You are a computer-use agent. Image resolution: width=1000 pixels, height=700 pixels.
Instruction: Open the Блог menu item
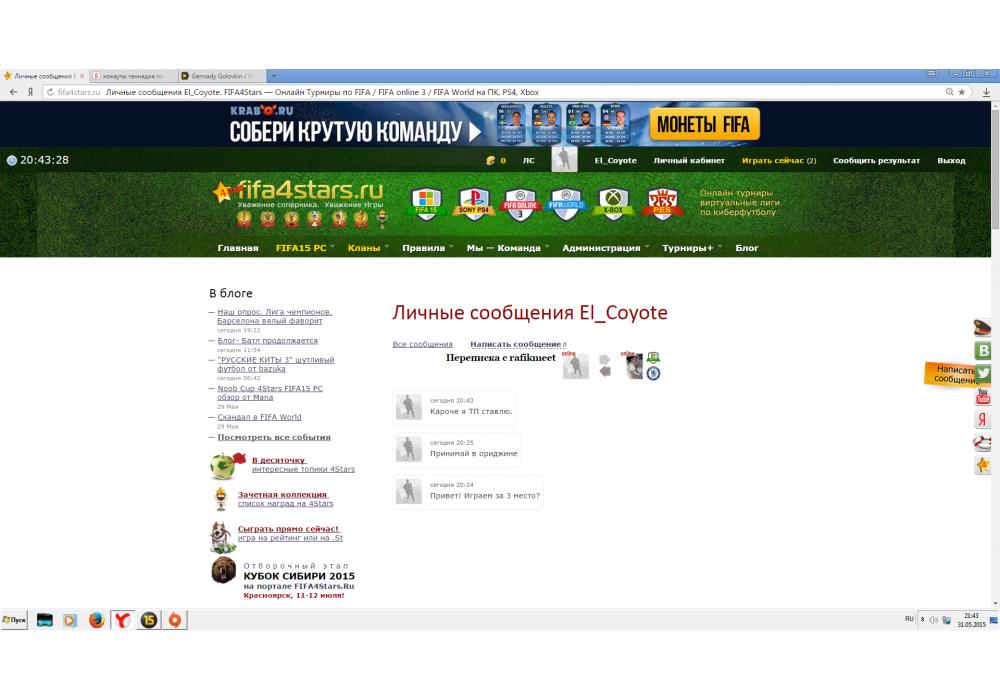pyautogui.click(x=747, y=248)
